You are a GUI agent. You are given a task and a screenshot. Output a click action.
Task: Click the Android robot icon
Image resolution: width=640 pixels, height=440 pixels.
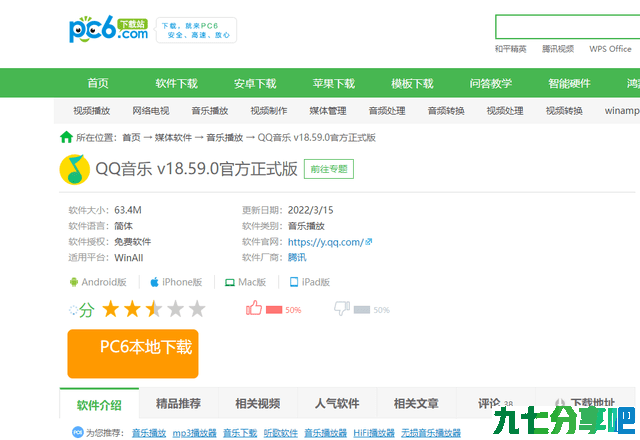74,282
